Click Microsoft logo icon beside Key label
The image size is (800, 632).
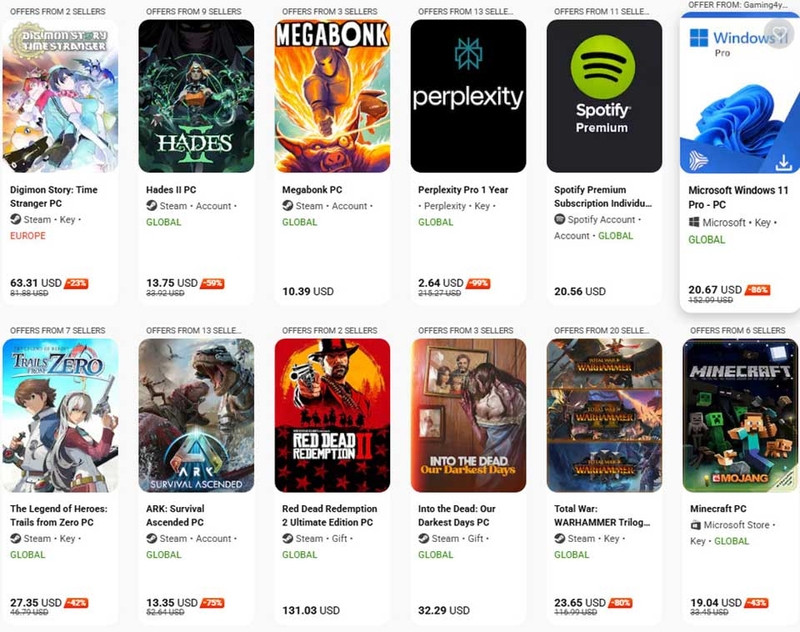[x=694, y=223]
